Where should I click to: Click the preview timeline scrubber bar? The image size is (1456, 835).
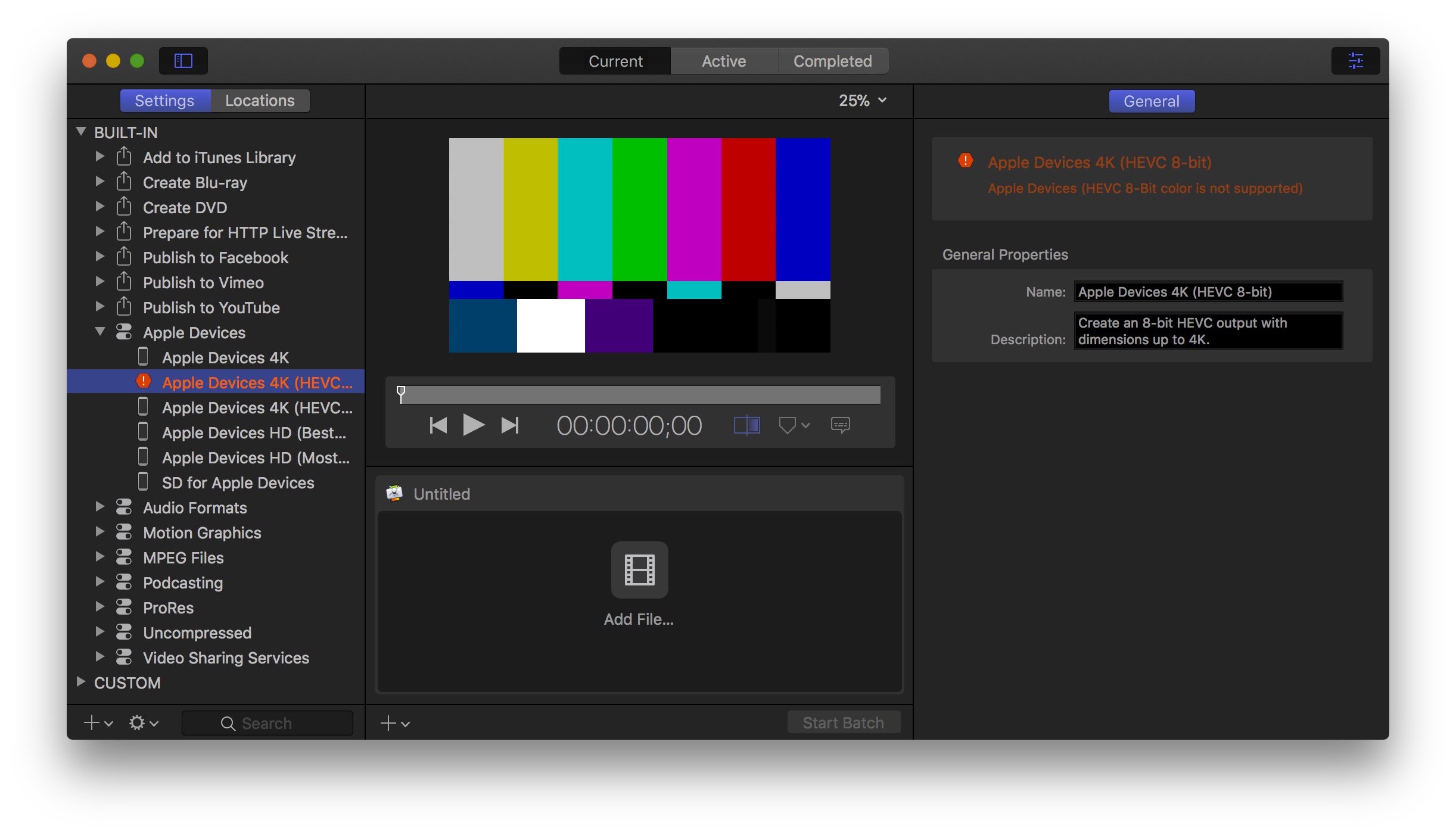coord(640,395)
